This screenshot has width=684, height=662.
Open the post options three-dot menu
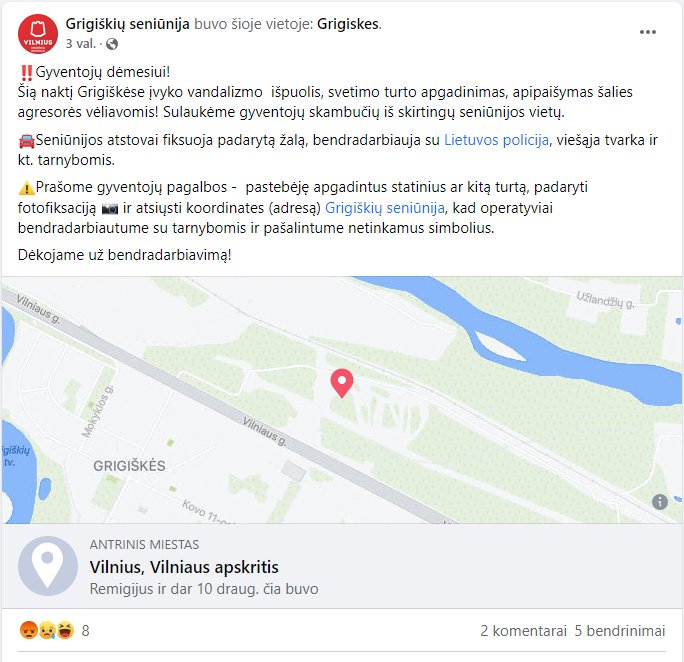tap(648, 32)
